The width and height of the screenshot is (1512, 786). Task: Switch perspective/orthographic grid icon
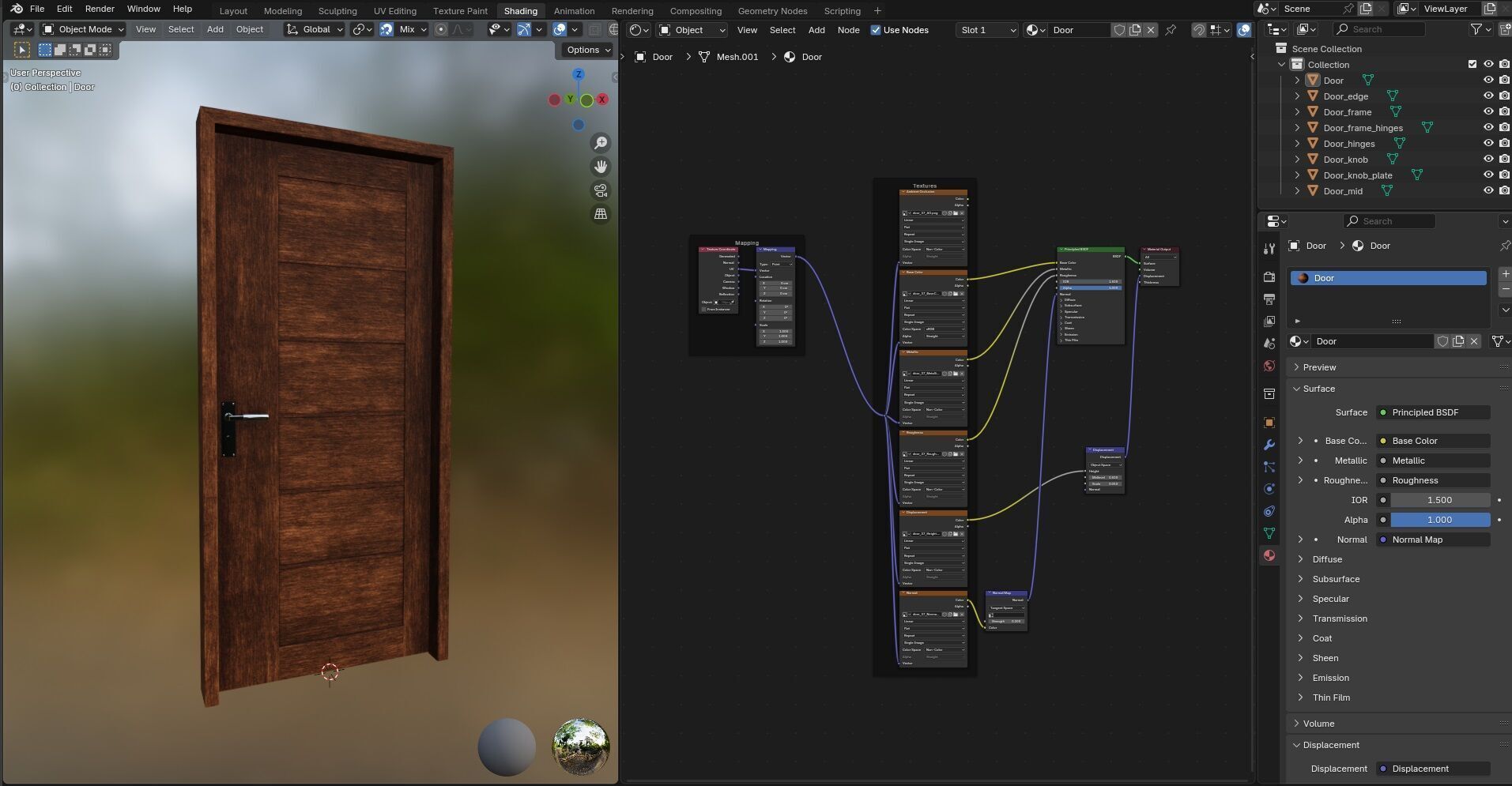point(601,214)
